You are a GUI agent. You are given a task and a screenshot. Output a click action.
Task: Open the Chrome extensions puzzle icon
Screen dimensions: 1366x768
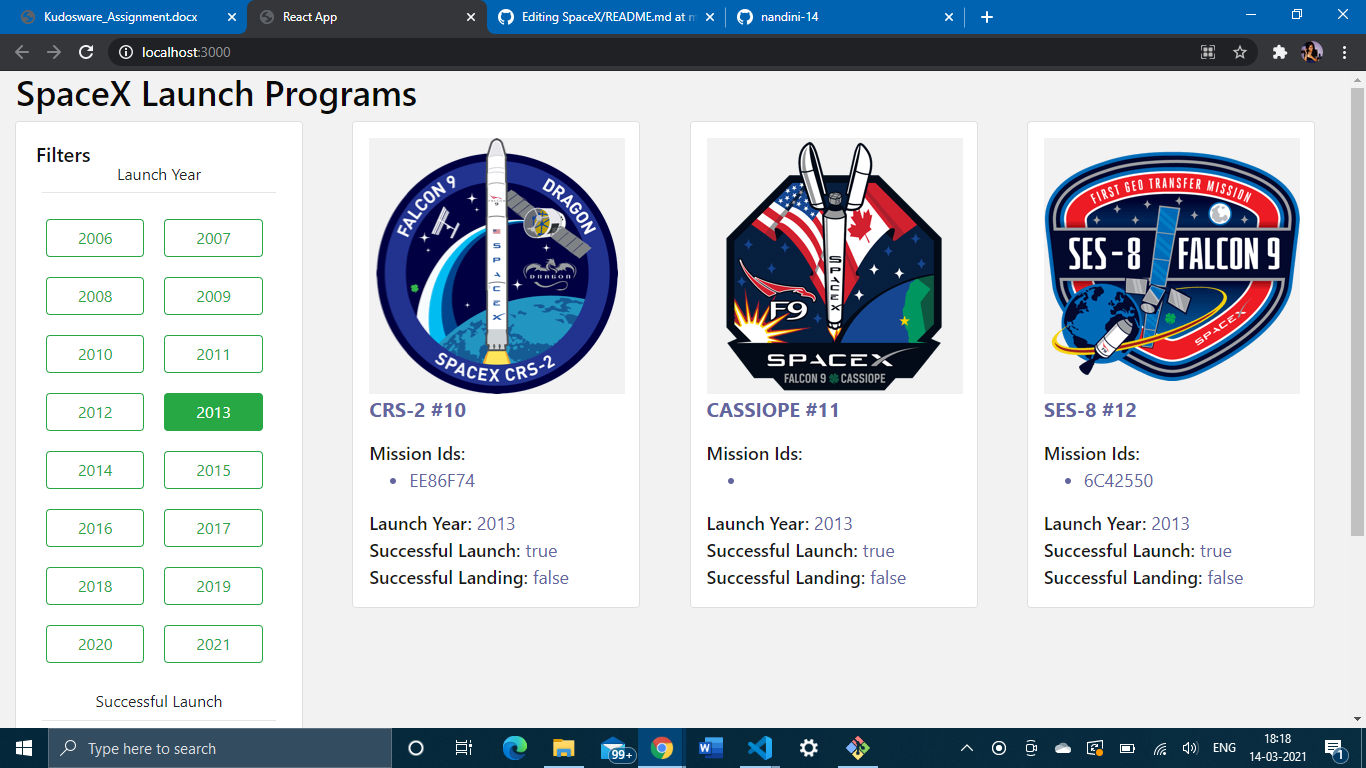[1279, 52]
